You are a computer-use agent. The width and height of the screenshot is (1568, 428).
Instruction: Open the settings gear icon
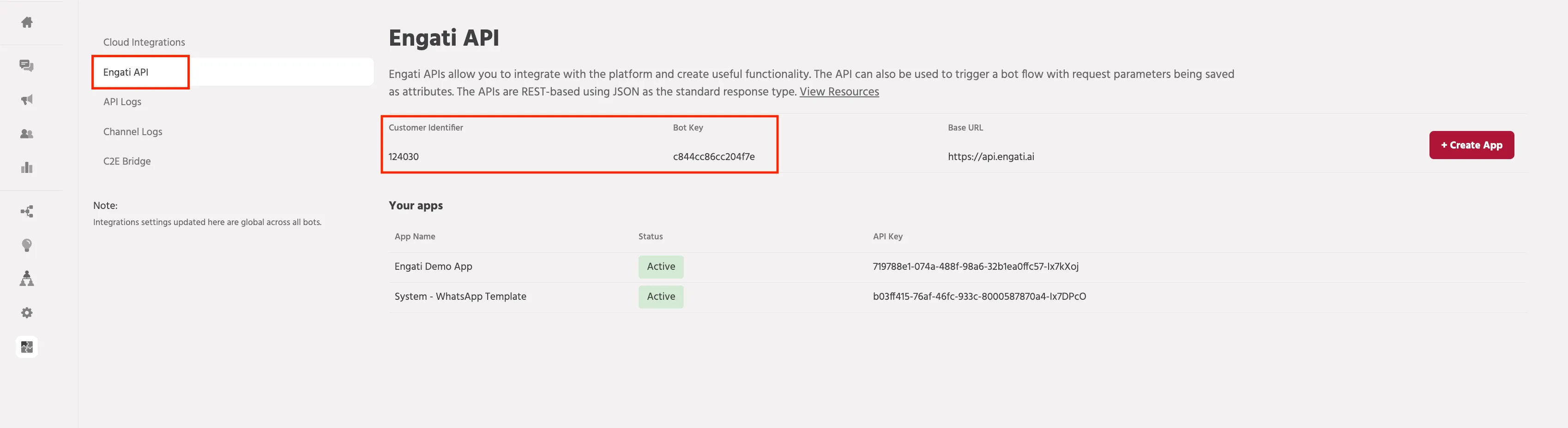point(27,313)
